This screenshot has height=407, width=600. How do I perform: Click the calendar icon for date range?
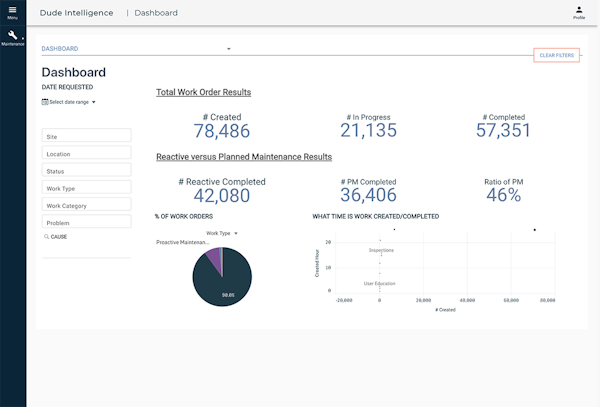point(45,102)
